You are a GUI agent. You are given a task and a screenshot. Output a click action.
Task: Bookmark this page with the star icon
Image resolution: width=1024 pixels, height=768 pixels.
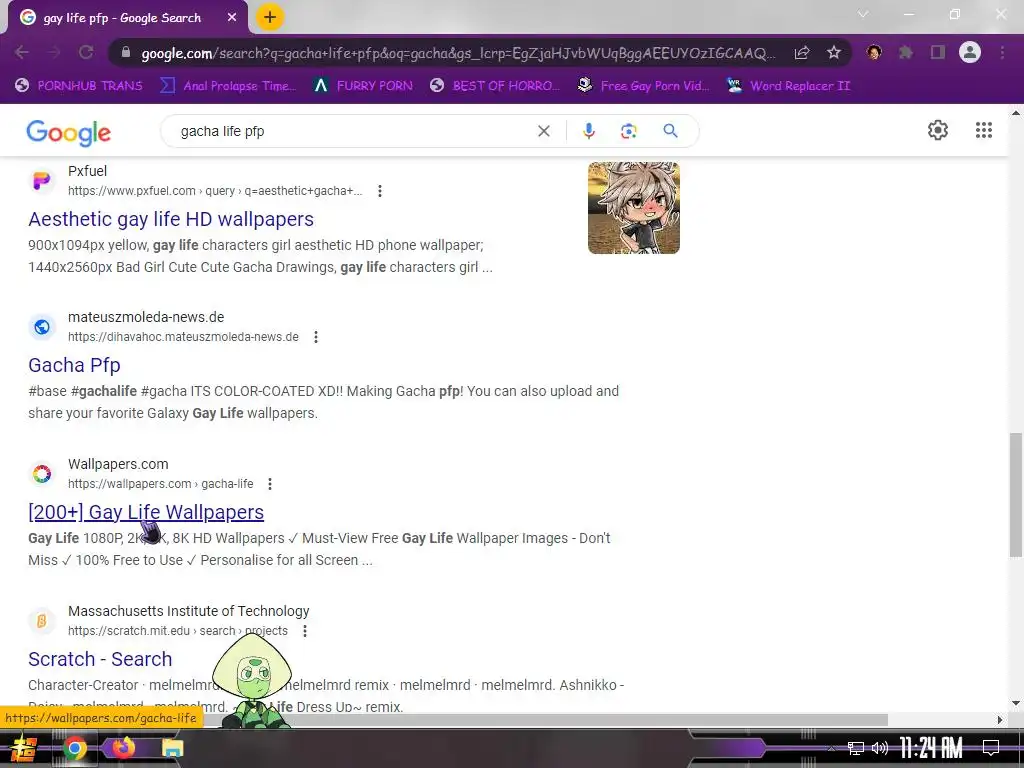(834, 52)
